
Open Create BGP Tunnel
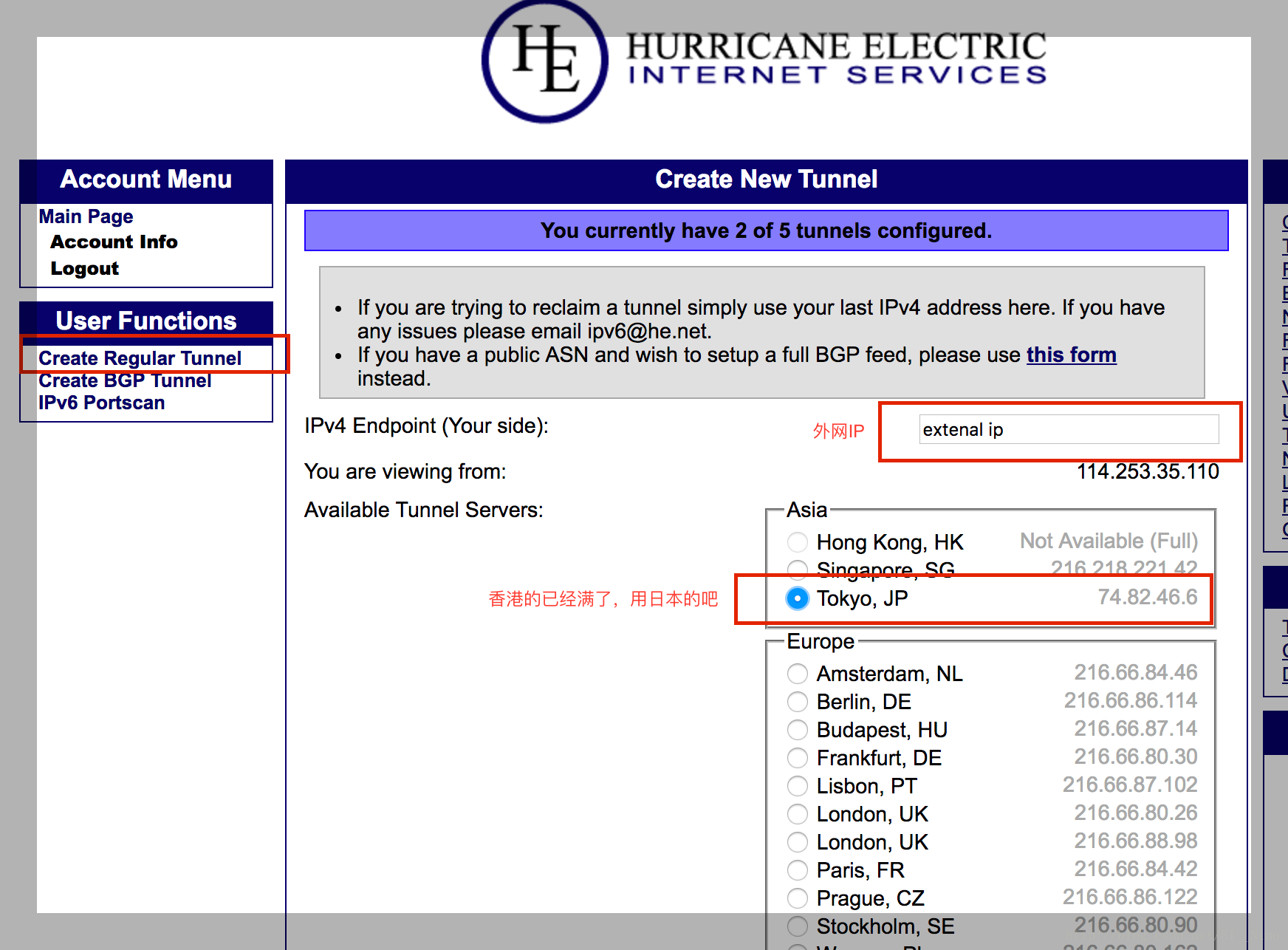[125, 380]
